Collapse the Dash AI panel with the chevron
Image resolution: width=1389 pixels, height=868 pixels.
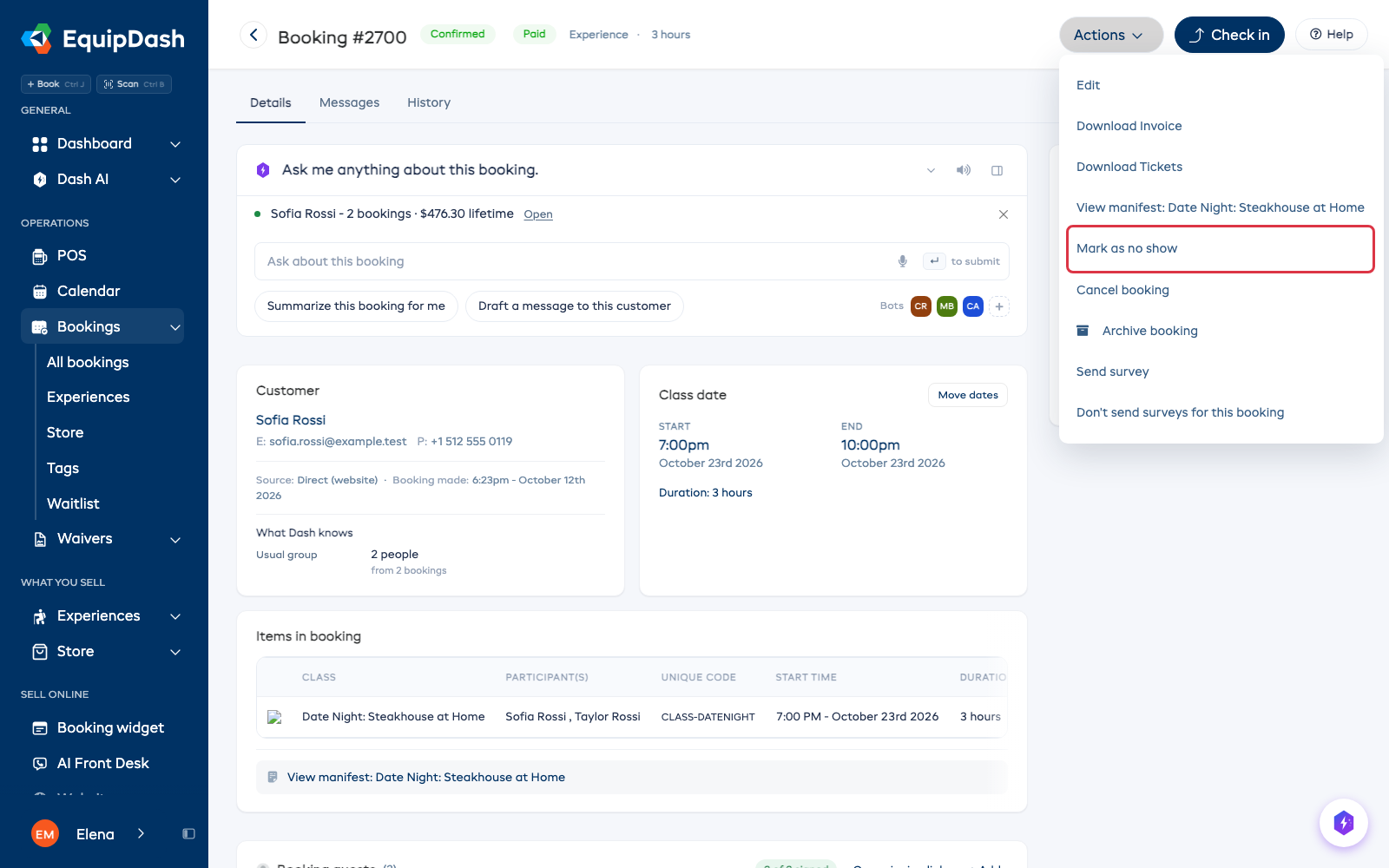pos(931,170)
